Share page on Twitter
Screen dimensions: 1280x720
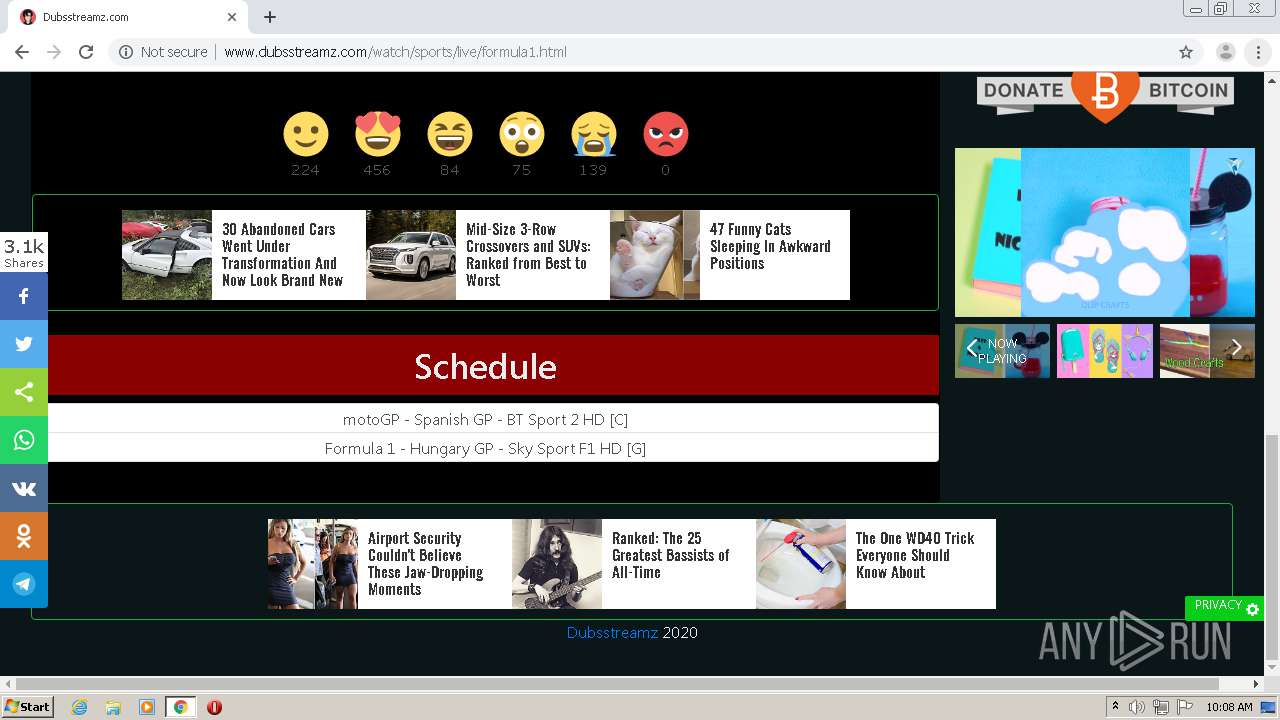(x=24, y=344)
